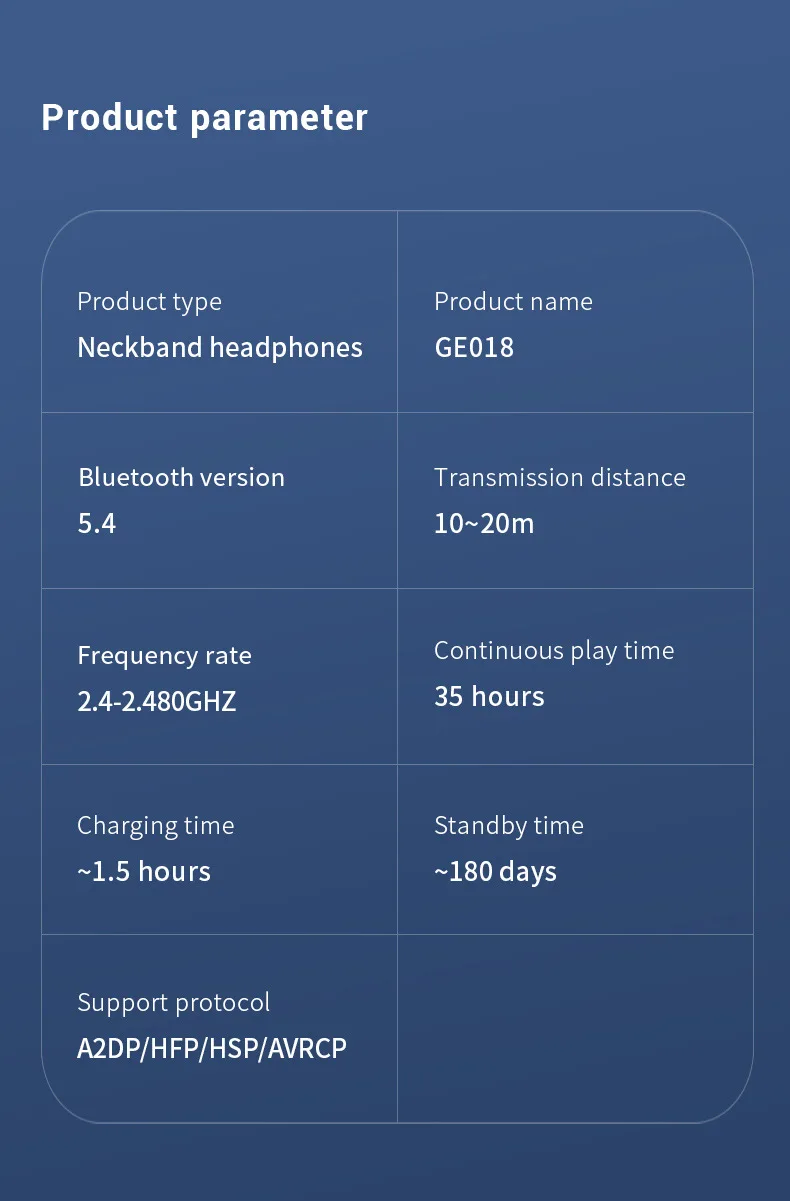Select the Continuous play time label
This screenshot has width=790, height=1201.
pyautogui.click(x=554, y=651)
